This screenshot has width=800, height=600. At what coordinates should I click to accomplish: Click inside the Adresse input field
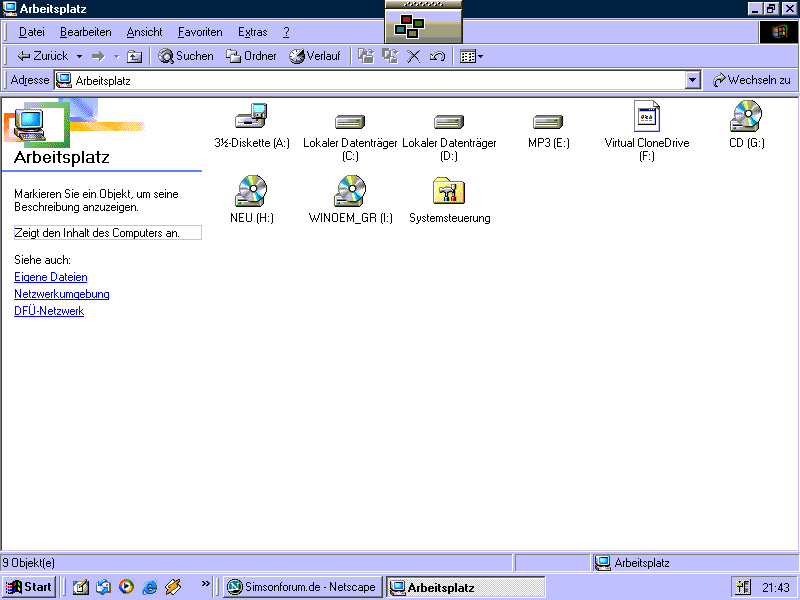[380, 80]
